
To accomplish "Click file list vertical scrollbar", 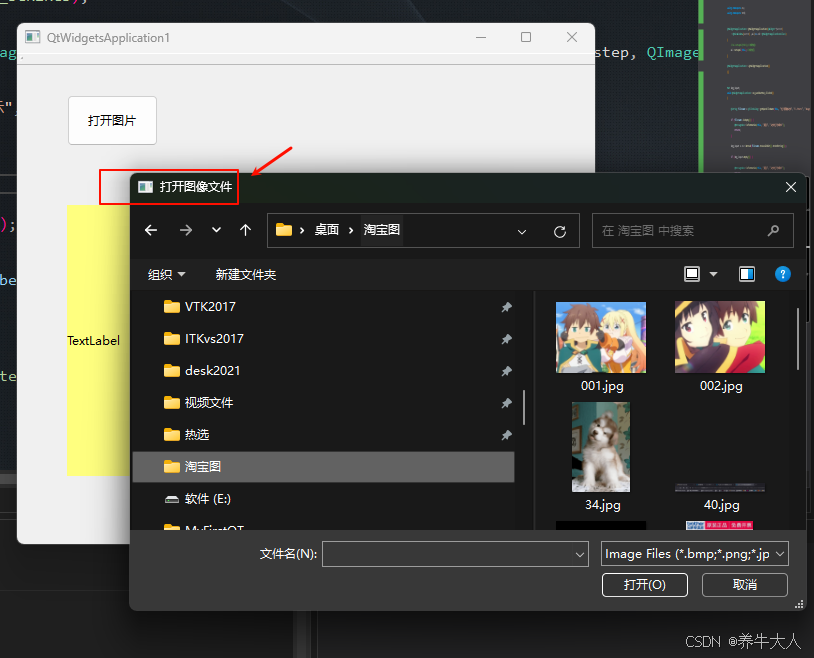I will [798, 339].
